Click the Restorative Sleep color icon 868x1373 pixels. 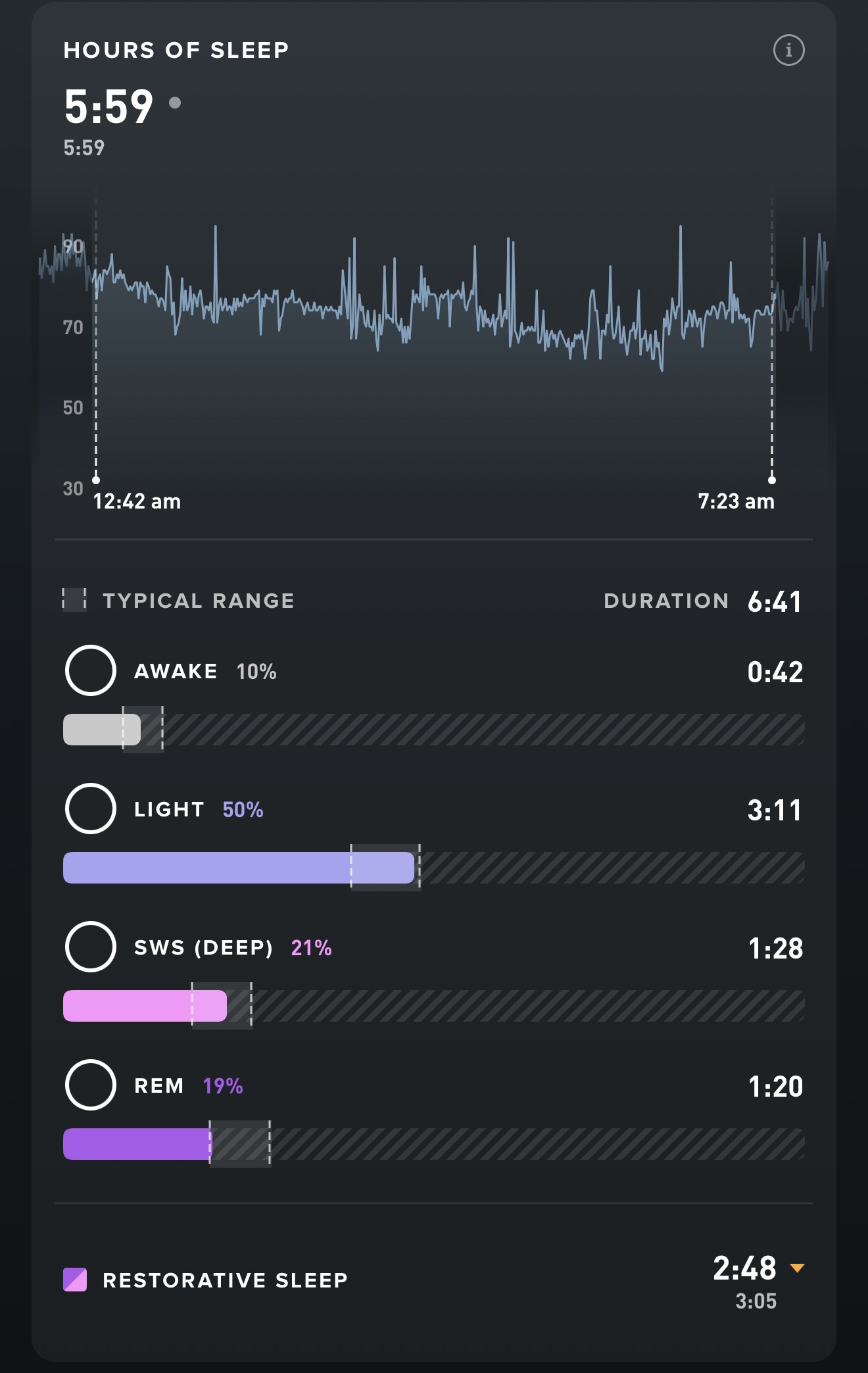75,1280
